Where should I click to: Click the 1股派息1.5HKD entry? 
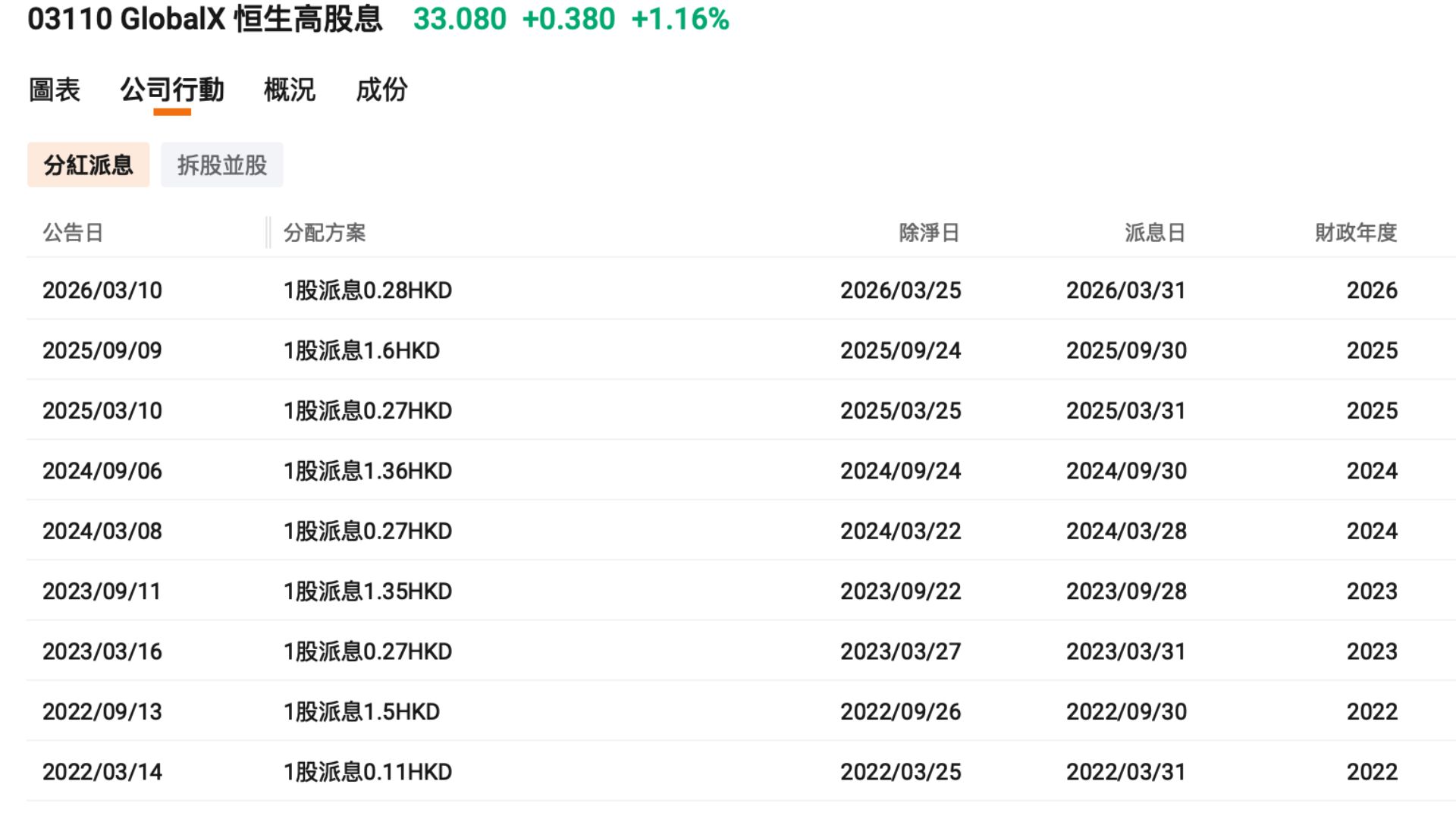tap(362, 712)
